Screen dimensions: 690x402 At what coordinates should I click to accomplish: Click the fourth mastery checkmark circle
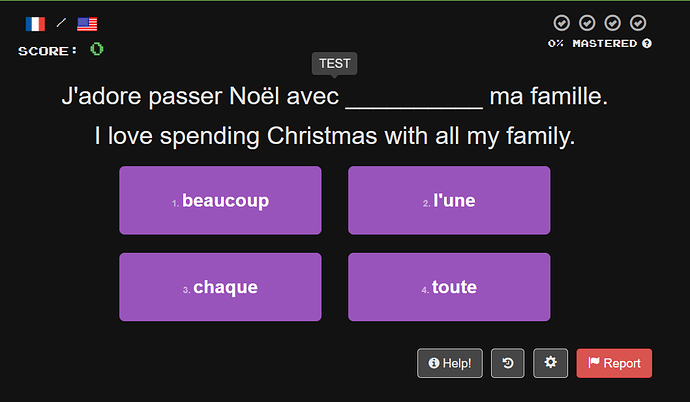638,23
